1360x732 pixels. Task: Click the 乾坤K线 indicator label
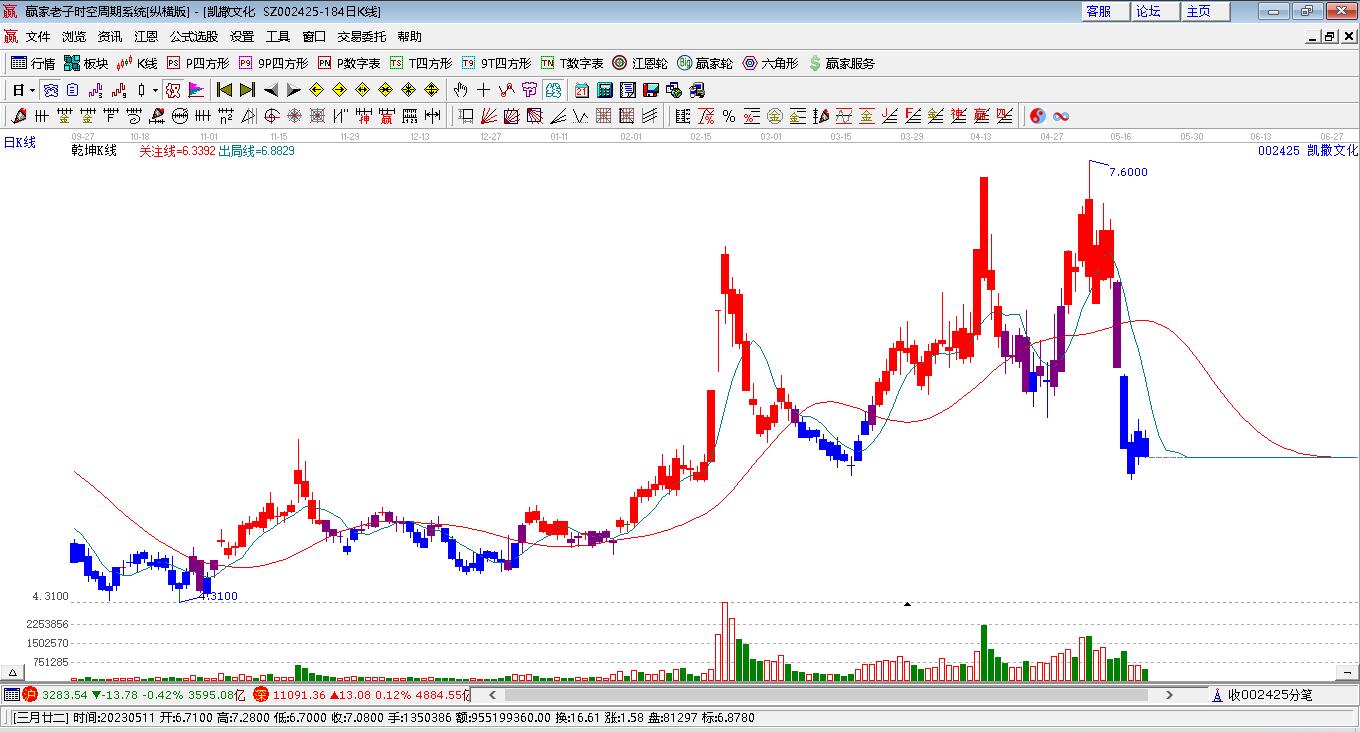95,151
